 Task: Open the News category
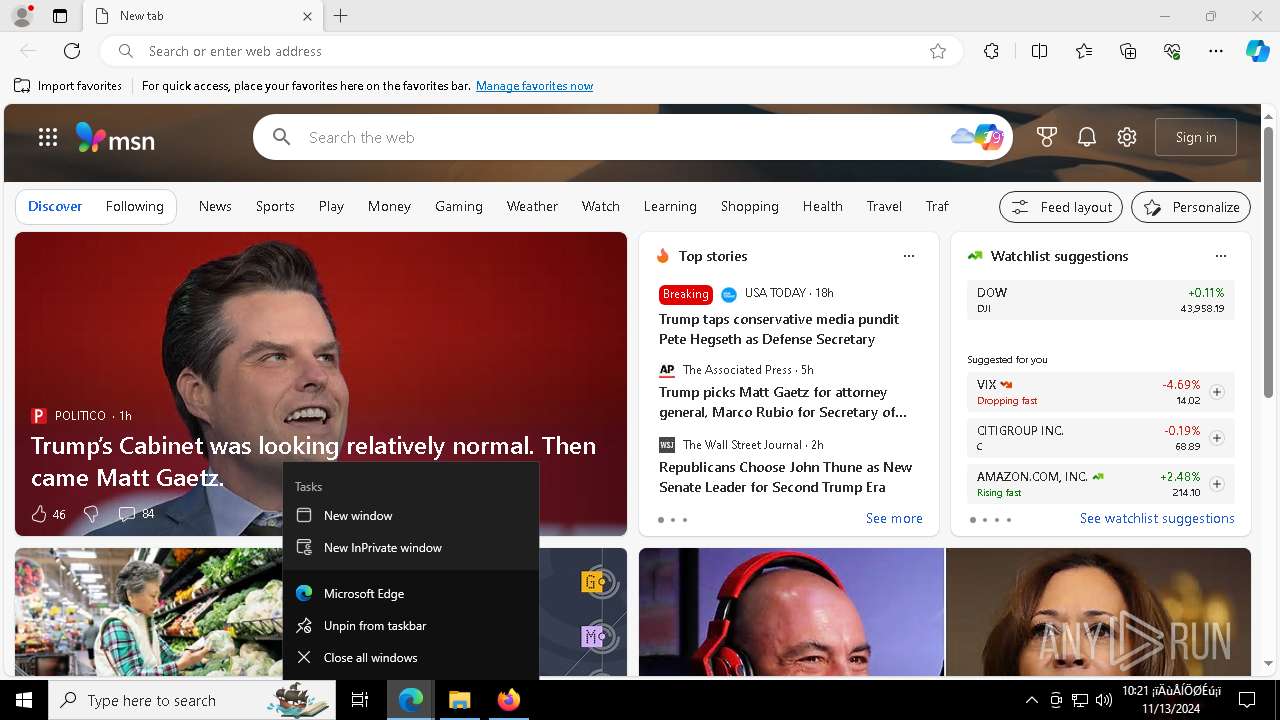(215, 206)
